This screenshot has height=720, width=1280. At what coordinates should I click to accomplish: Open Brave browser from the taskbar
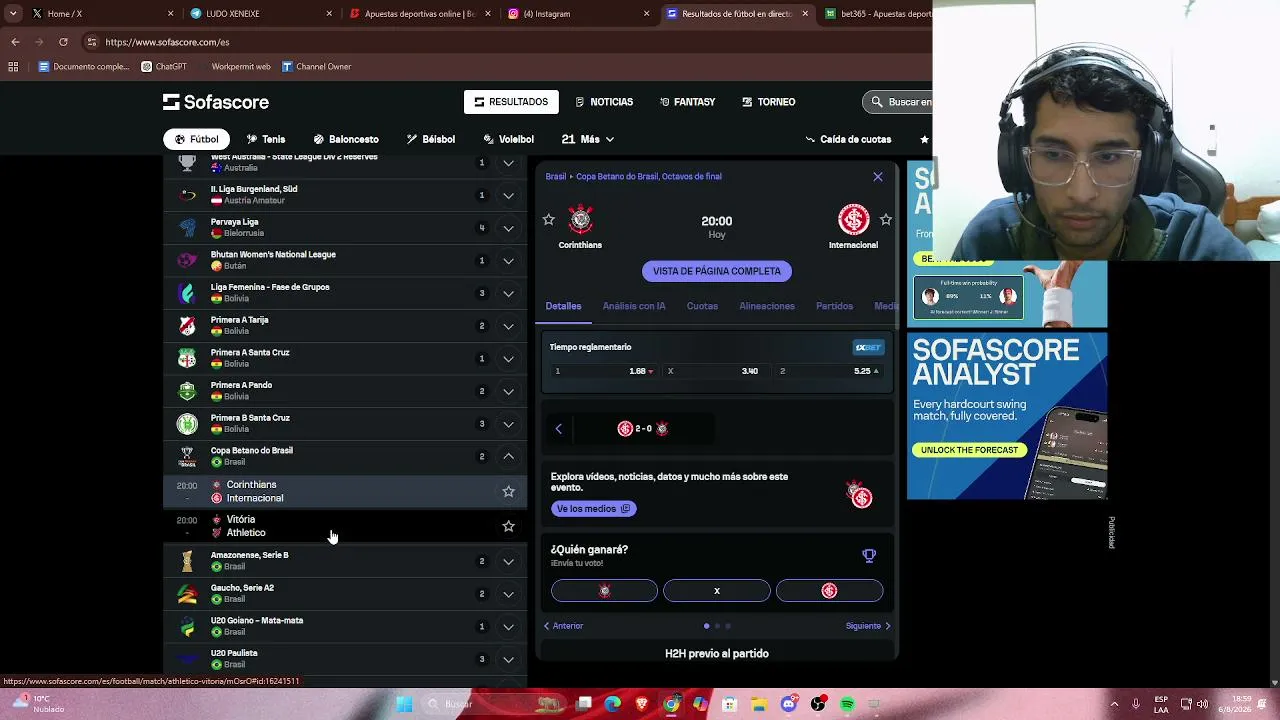[x=642, y=704]
